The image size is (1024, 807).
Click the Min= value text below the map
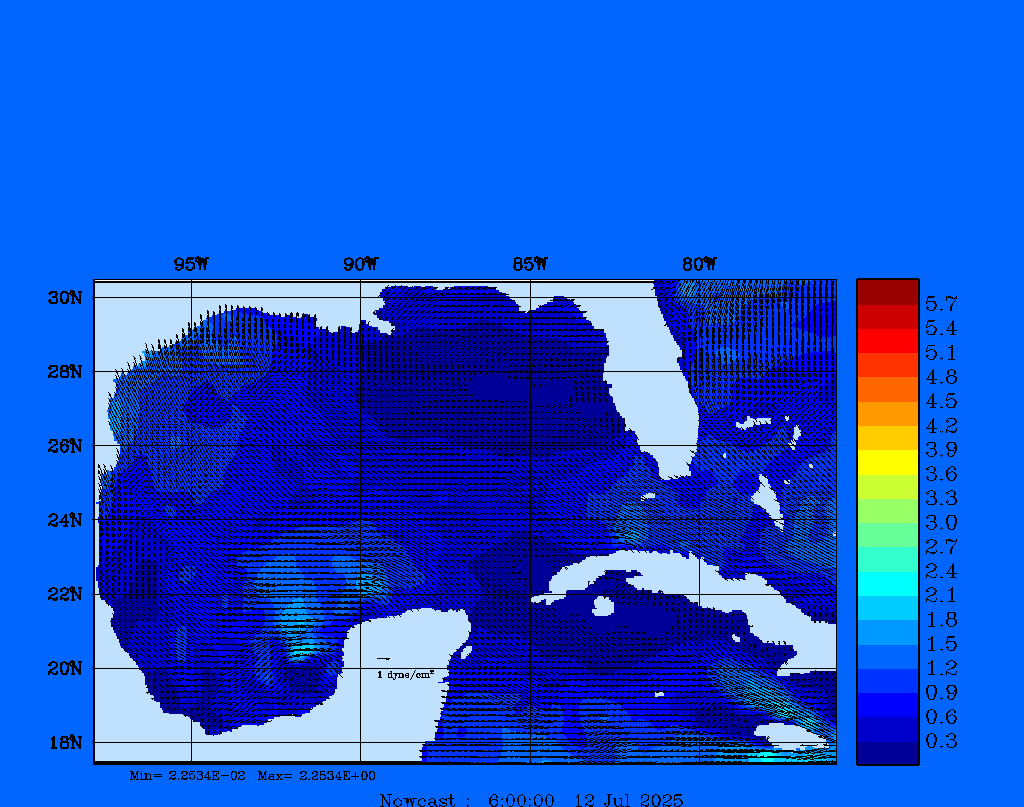coord(190,776)
